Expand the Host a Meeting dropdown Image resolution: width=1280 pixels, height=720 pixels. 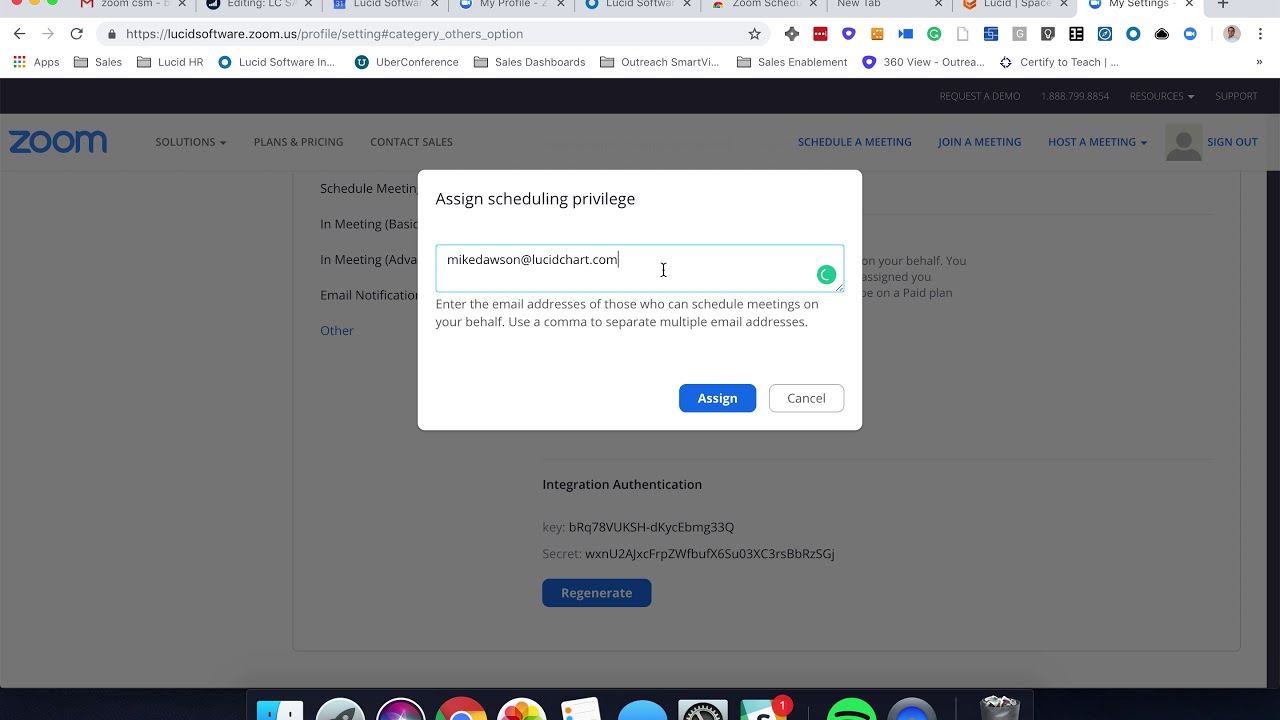coord(1097,142)
